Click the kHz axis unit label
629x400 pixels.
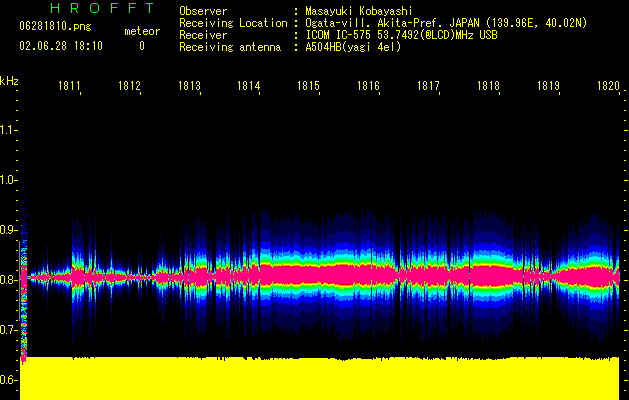point(9,81)
